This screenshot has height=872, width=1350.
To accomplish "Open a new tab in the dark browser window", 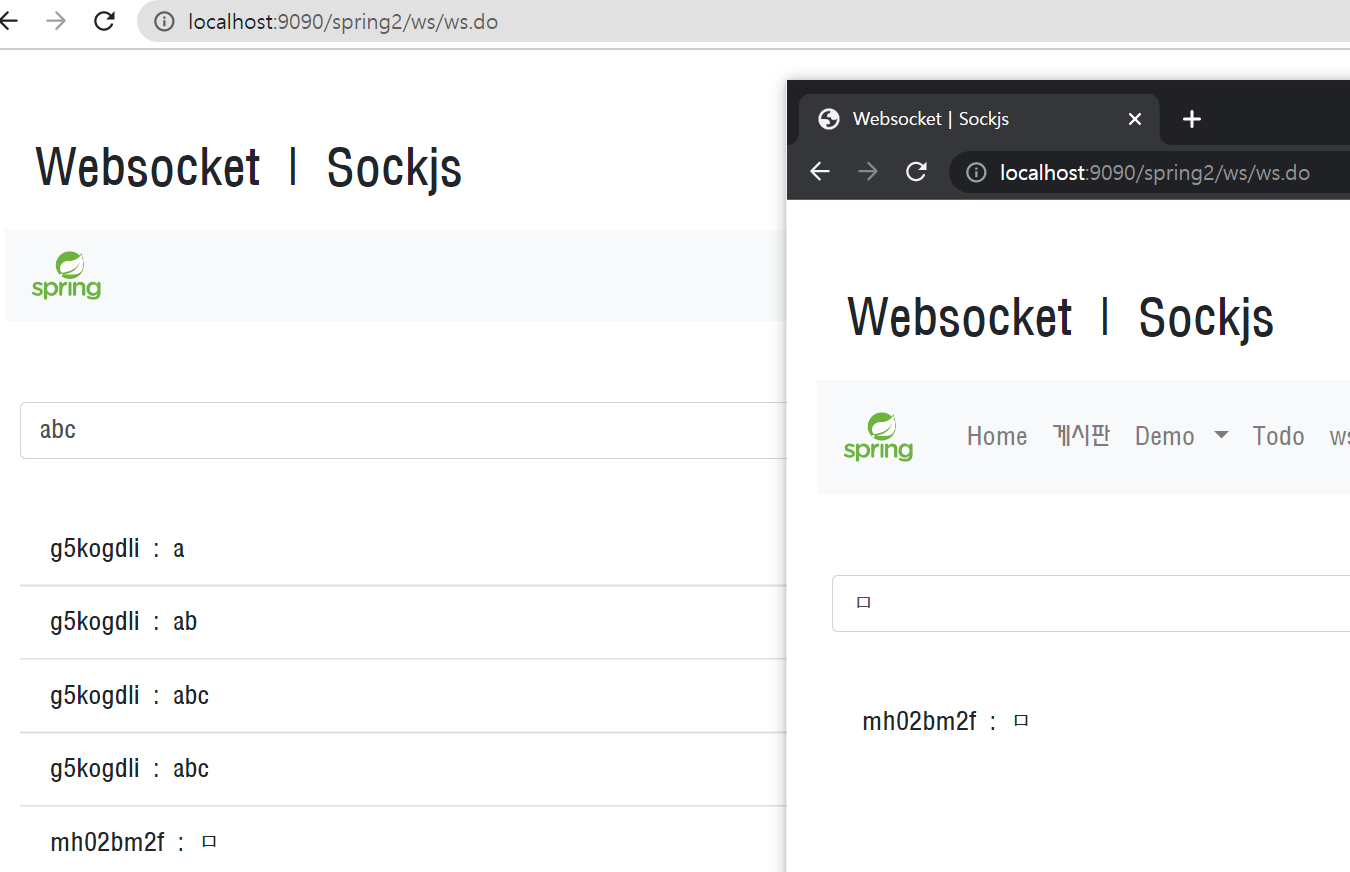I will coord(1191,119).
